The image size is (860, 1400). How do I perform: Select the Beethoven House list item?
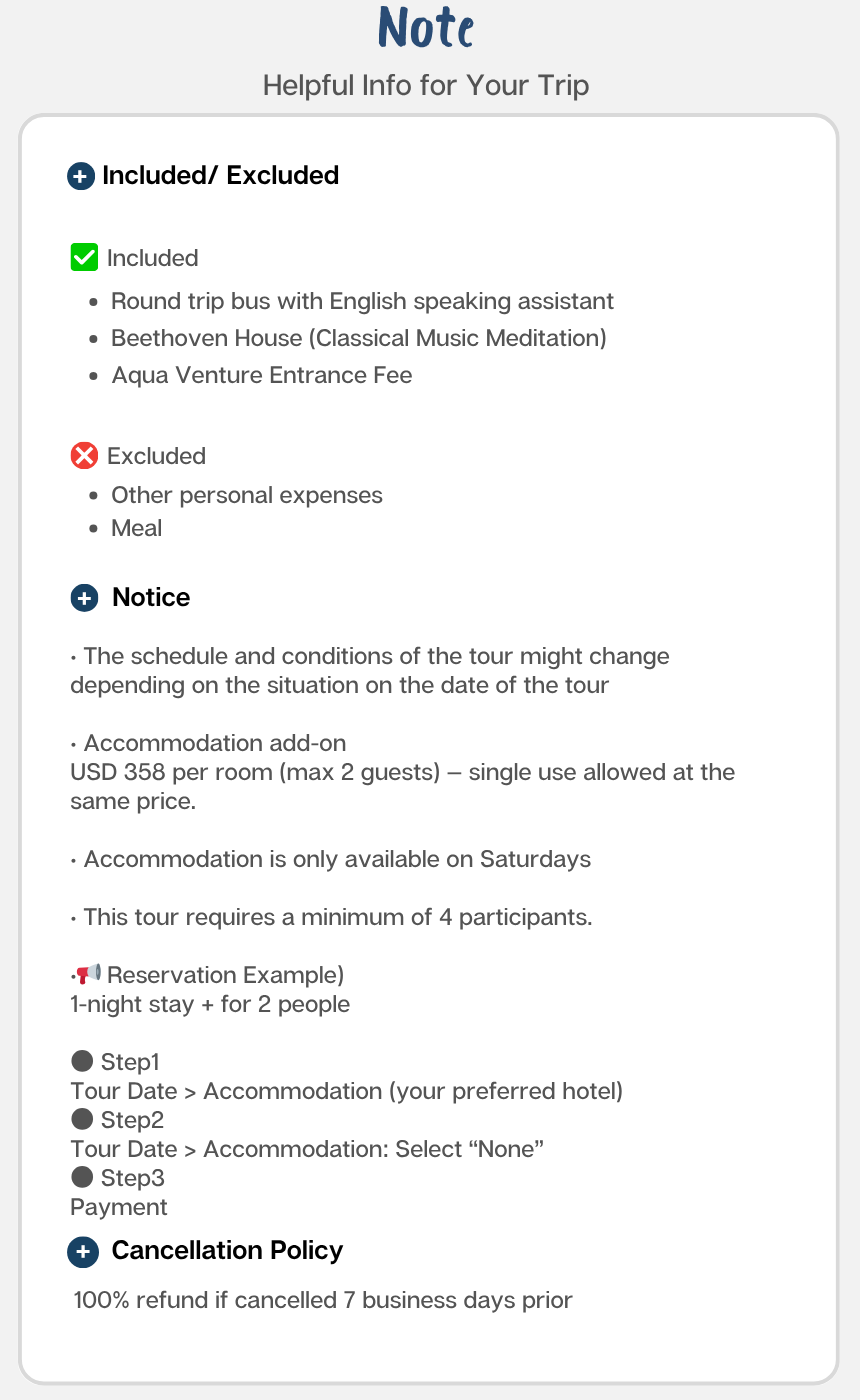(x=358, y=338)
